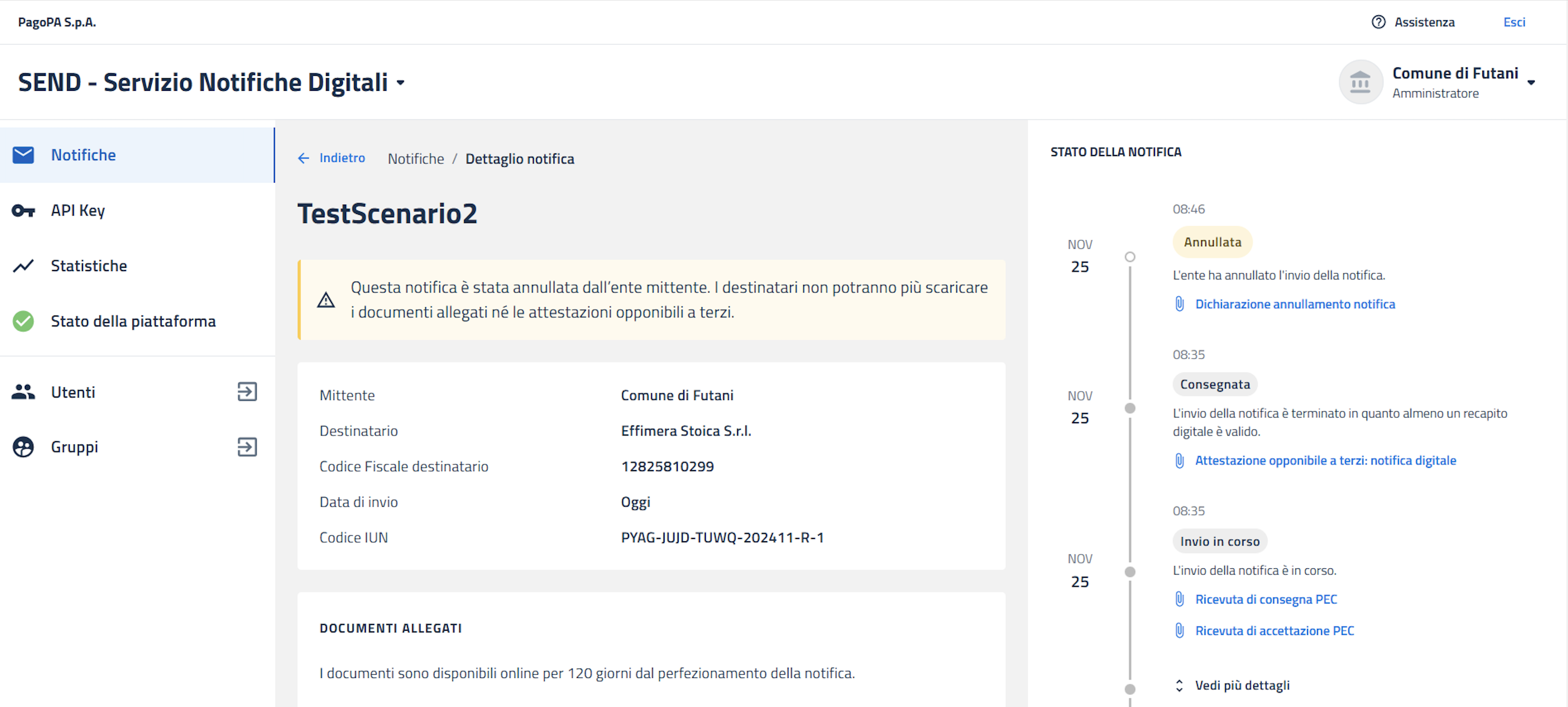The image size is (1568, 707).
Task: Expand Vedi più dettagli in timeline
Action: (x=1242, y=685)
